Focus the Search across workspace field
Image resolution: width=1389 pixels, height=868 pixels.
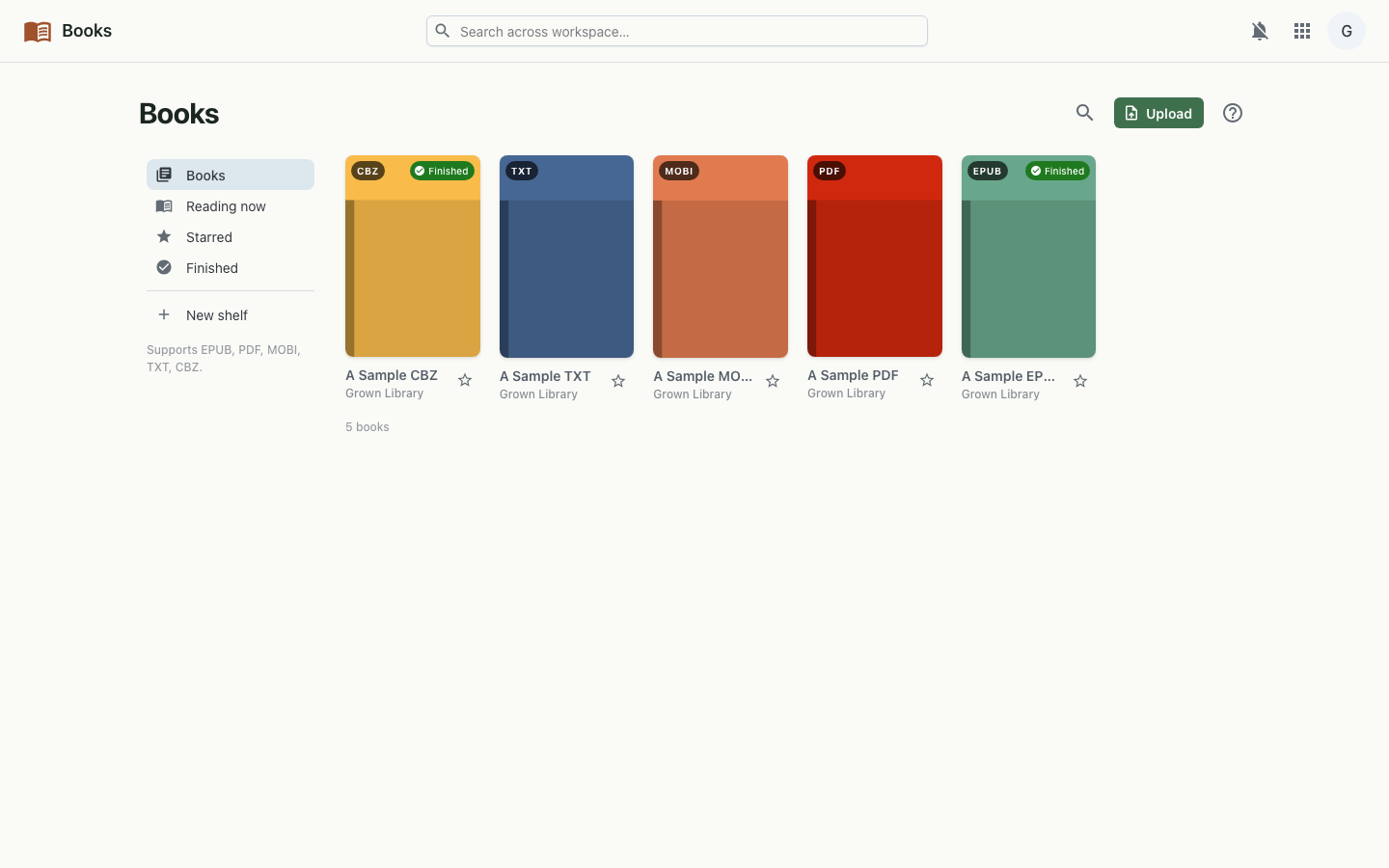[x=677, y=31]
